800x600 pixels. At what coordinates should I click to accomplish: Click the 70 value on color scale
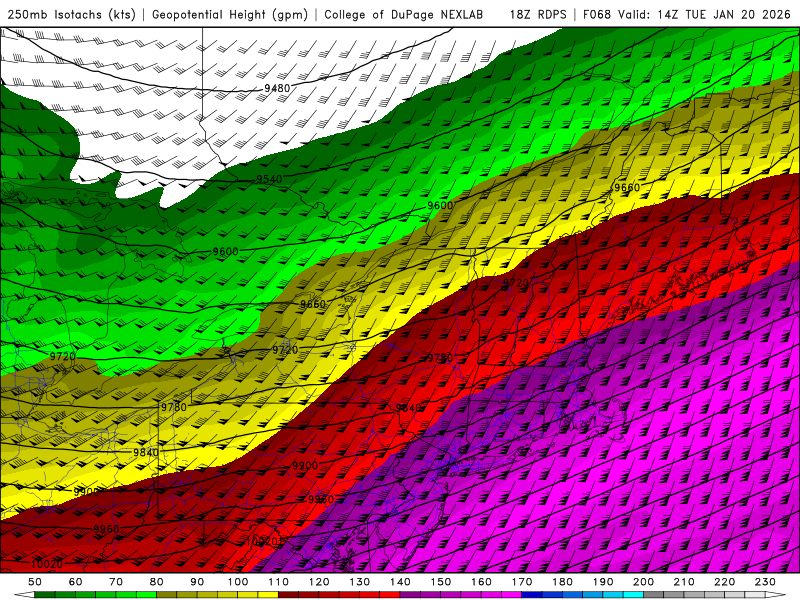(x=116, y=582)
